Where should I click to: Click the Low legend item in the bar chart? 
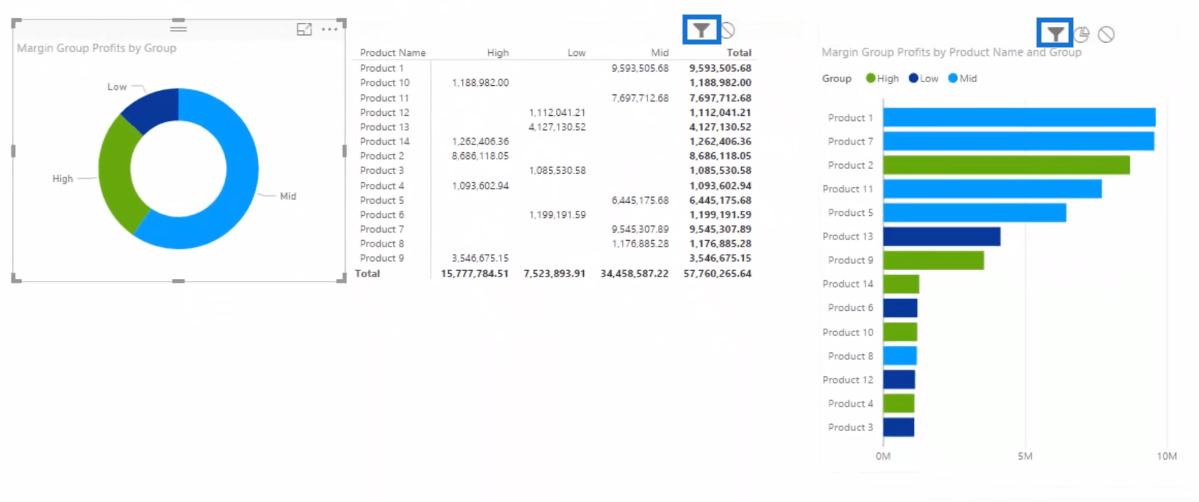924,78
